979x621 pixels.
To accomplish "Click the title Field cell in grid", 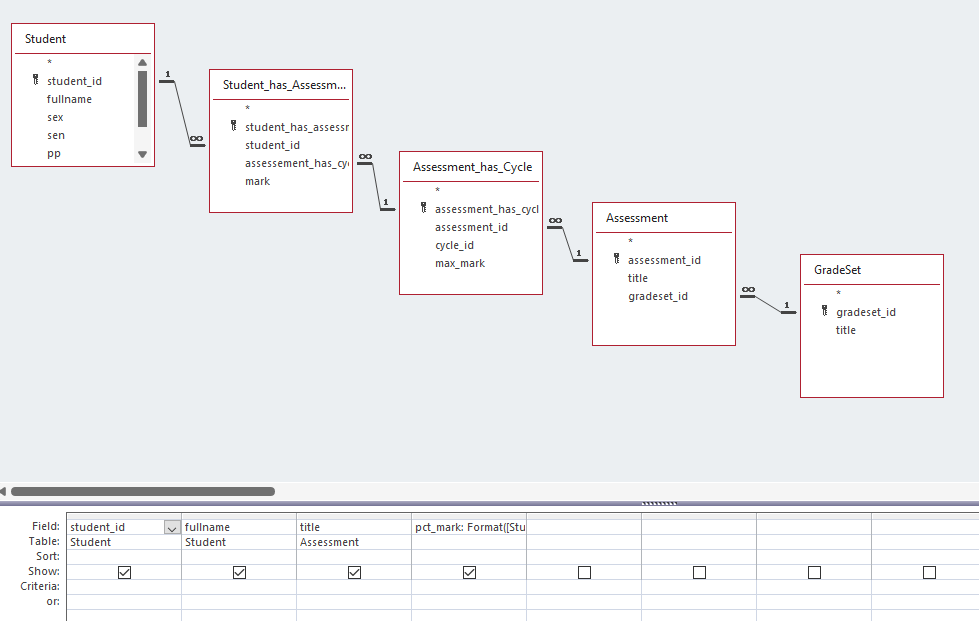I will coord(354,527).
